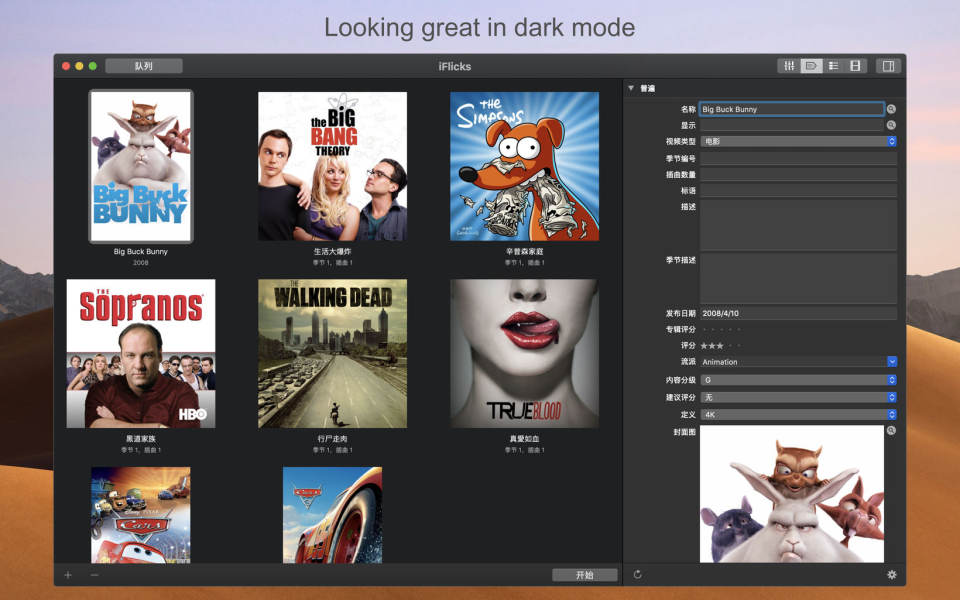The width and height of the screenshot is (960, 600).
Task: Open the video filmstrip view icon
Action: pyautogui.click(x=855, y=66)
